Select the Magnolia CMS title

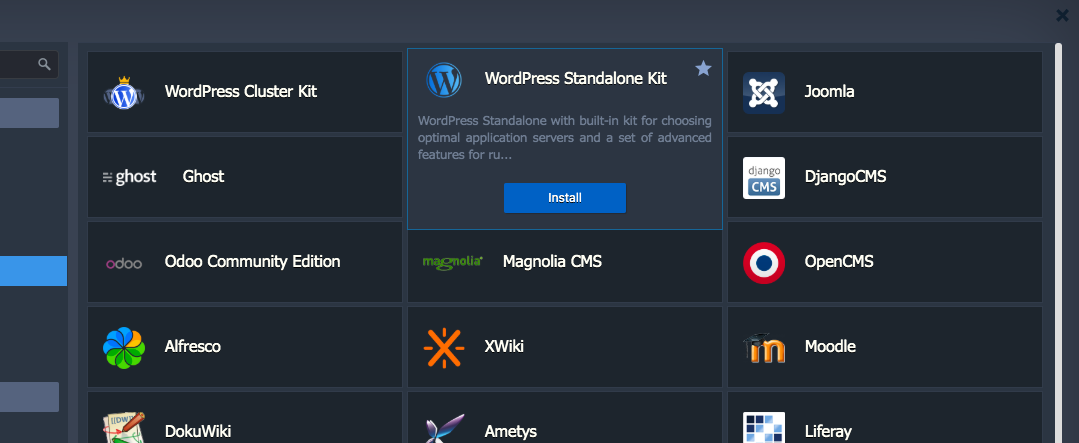click(x=553, y=261)
